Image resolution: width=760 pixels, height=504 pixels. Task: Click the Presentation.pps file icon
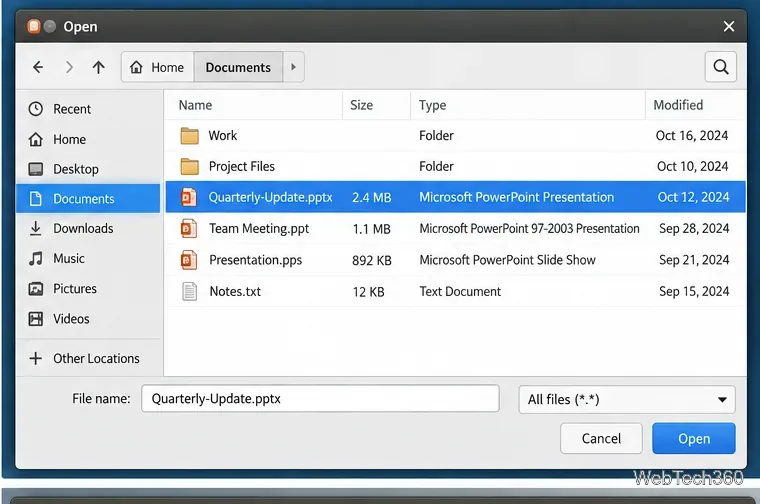(189, 260)
